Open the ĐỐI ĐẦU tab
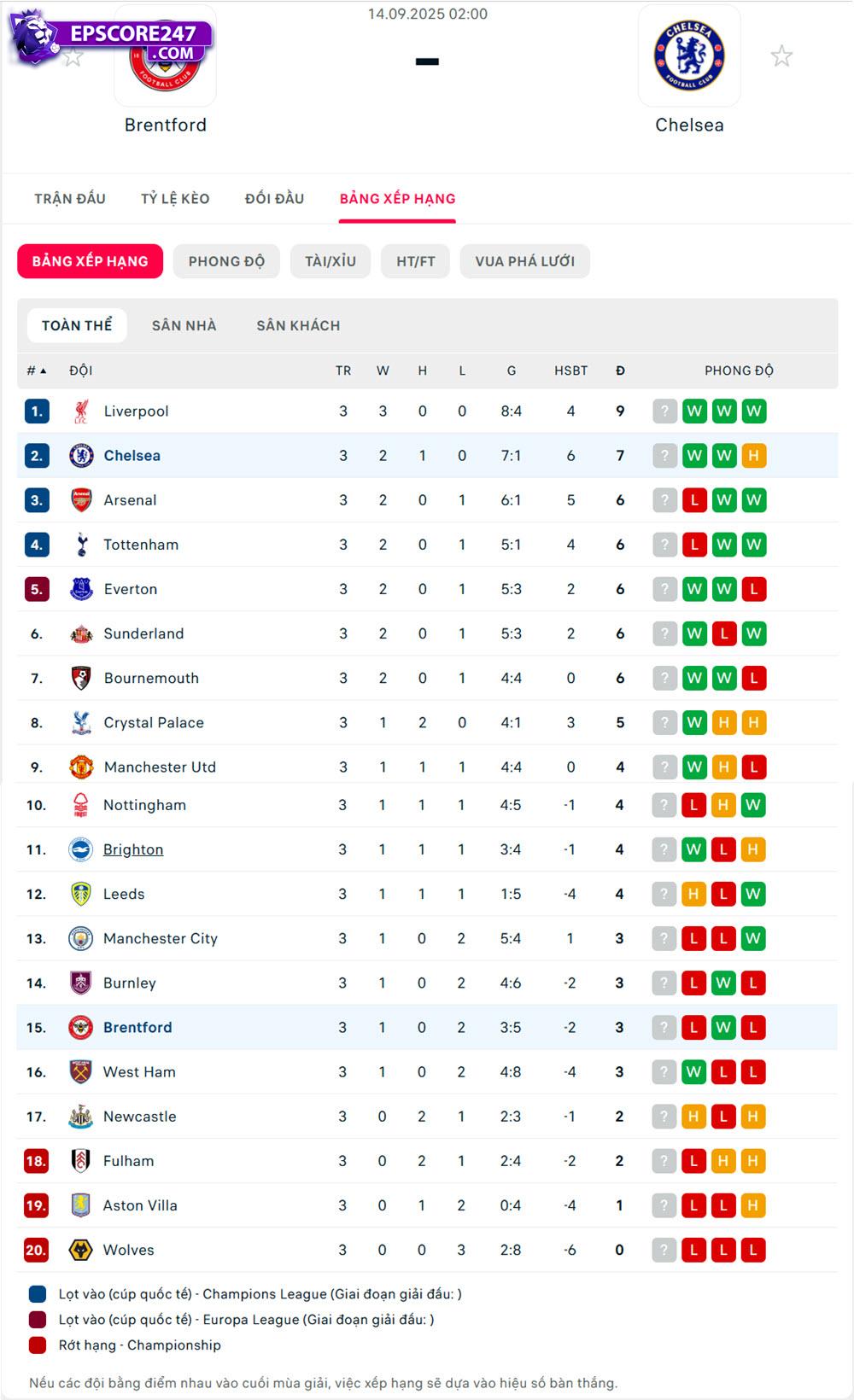 274,199
